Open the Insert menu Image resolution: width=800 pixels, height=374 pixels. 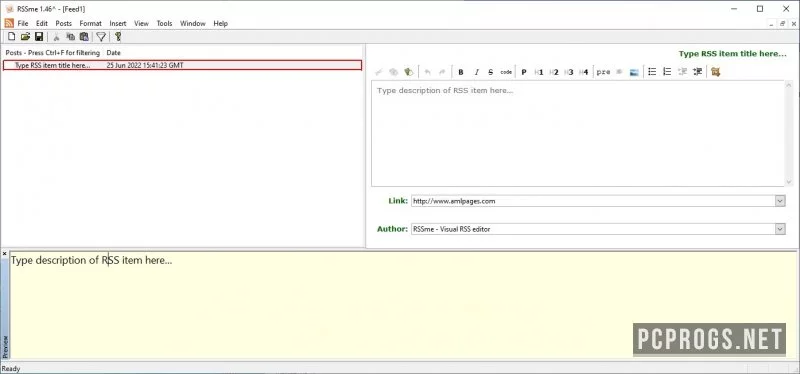pos(118,23)
